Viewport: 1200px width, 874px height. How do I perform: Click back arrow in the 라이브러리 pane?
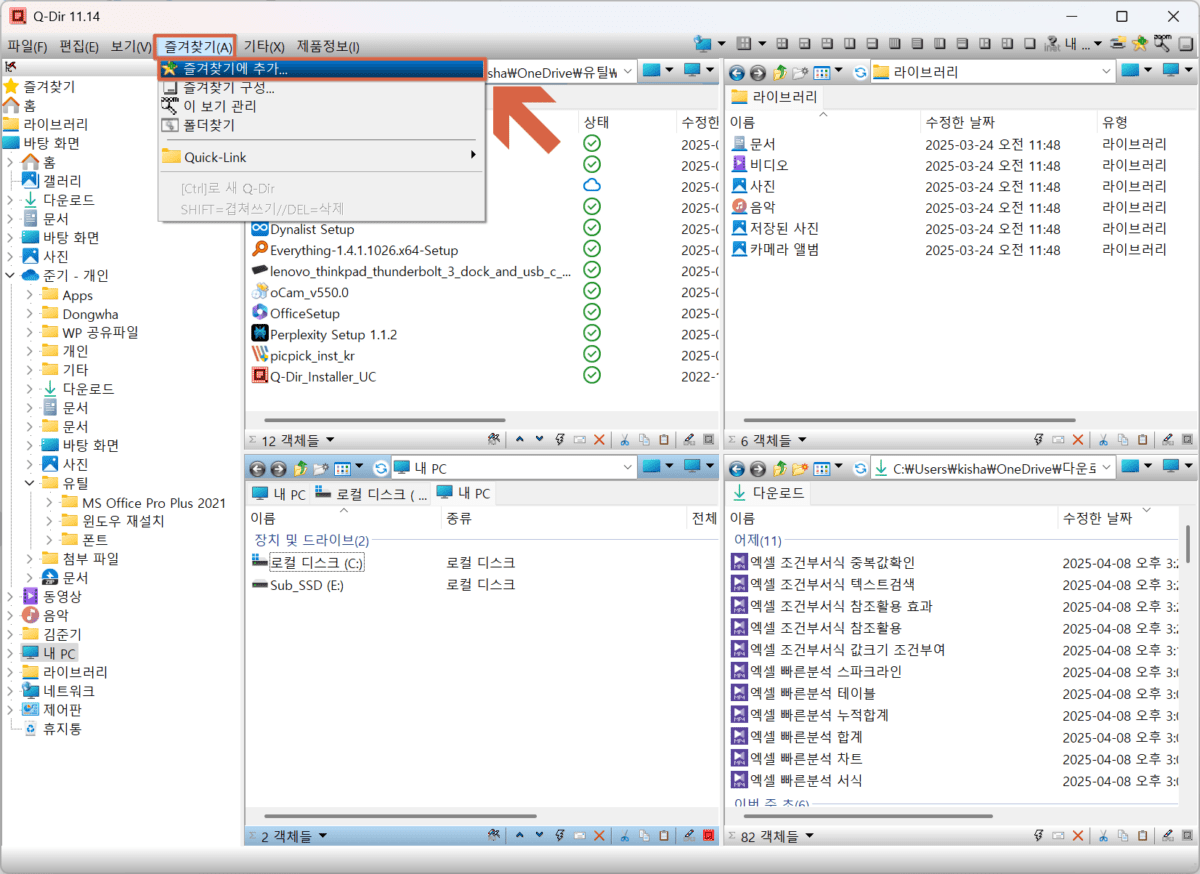737,72
